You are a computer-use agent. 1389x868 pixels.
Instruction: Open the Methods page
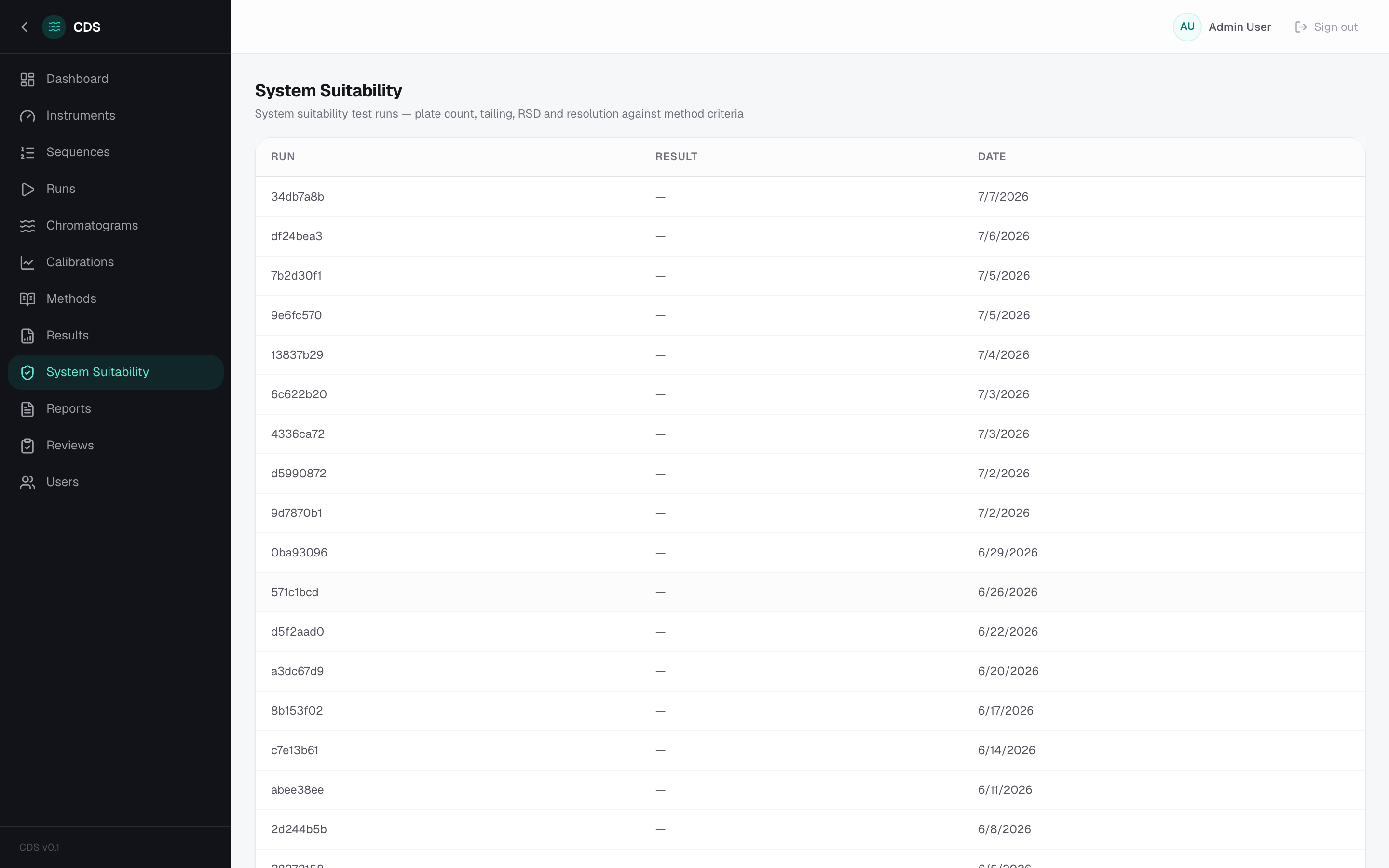115,299
